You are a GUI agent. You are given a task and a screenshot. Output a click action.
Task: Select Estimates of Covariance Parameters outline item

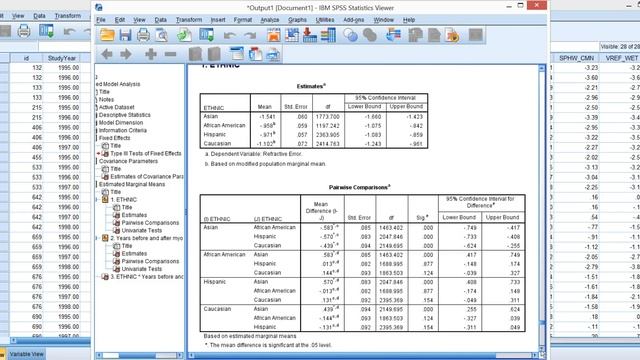[147, 177]
